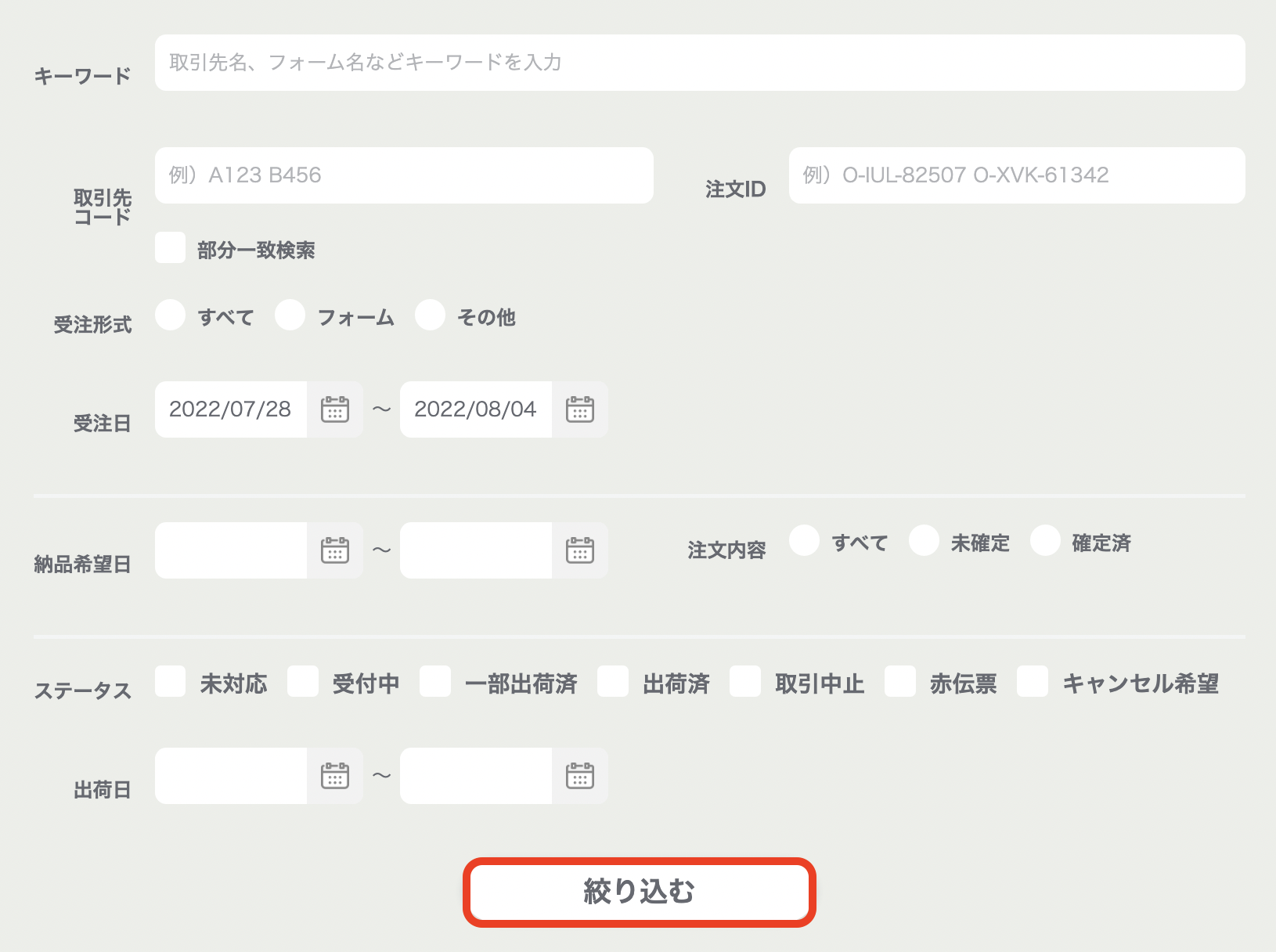Viewport: 1276px width, 952px height.
Task: Select すべて radio under 注文内容
Action: [x=804, y=540]
